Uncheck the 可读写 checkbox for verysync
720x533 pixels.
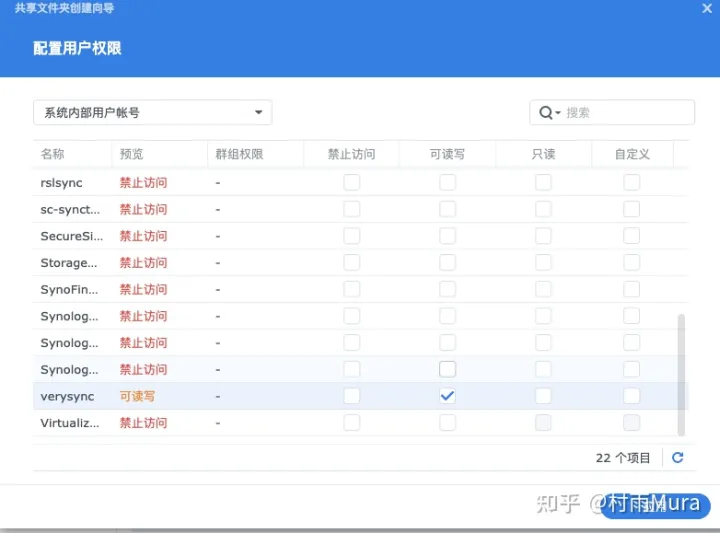[448, 396]
